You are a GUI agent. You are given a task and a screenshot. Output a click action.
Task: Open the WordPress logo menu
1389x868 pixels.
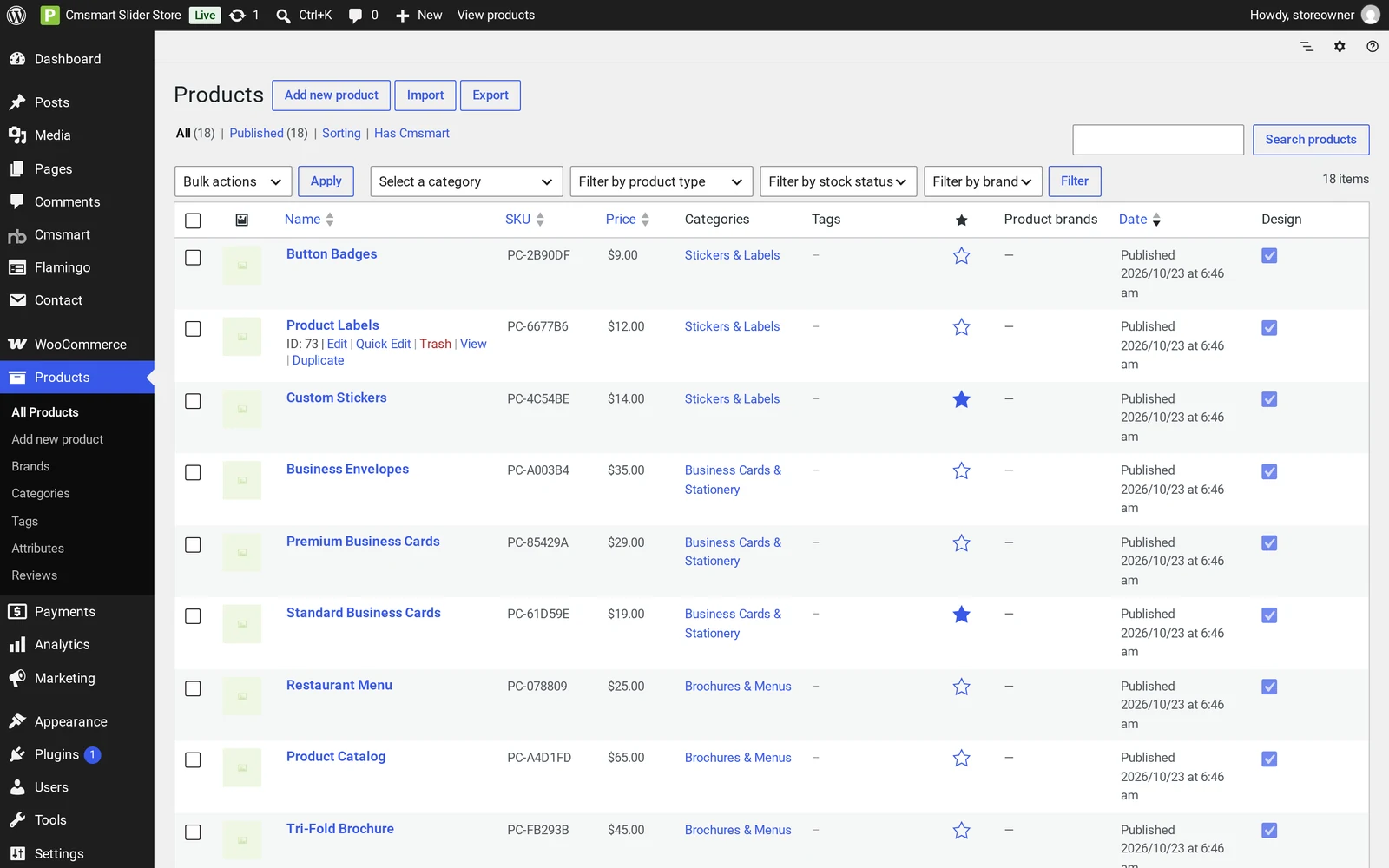click(x=16, y=15)
